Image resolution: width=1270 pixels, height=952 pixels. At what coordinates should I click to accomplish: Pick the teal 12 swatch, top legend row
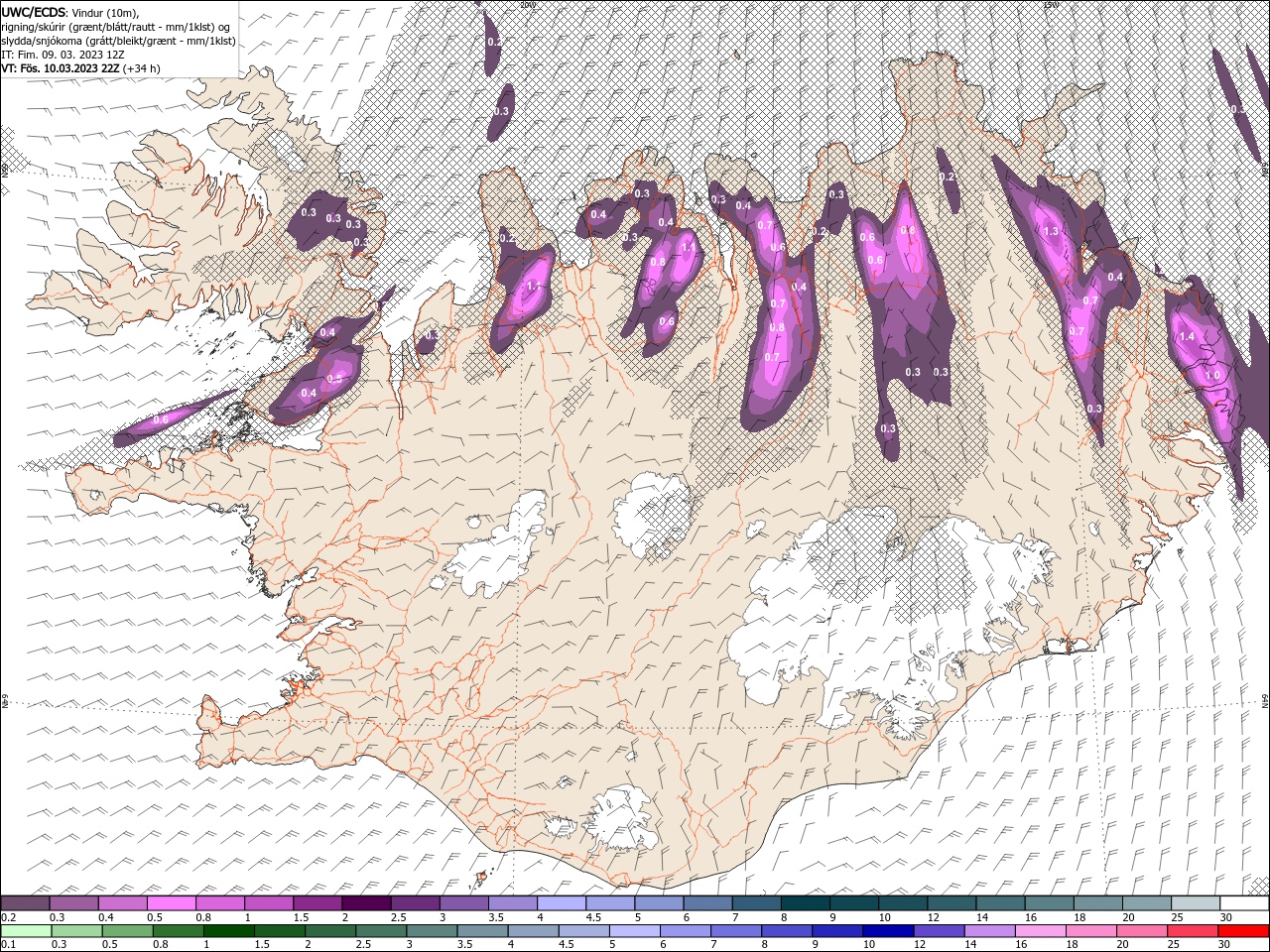coord(952,903)
